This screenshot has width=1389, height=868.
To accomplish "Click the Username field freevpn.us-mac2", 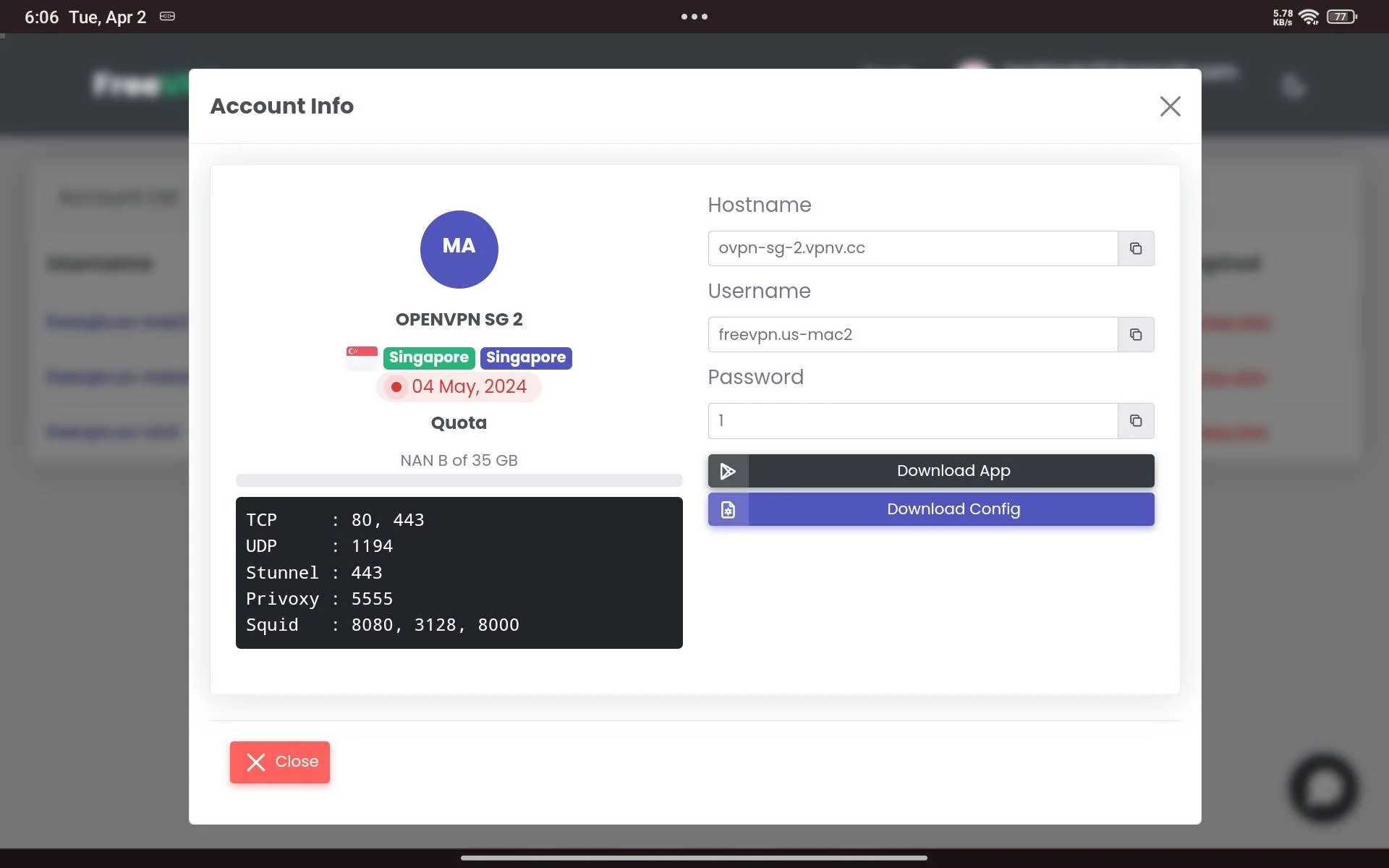I will tap(913, 334).
